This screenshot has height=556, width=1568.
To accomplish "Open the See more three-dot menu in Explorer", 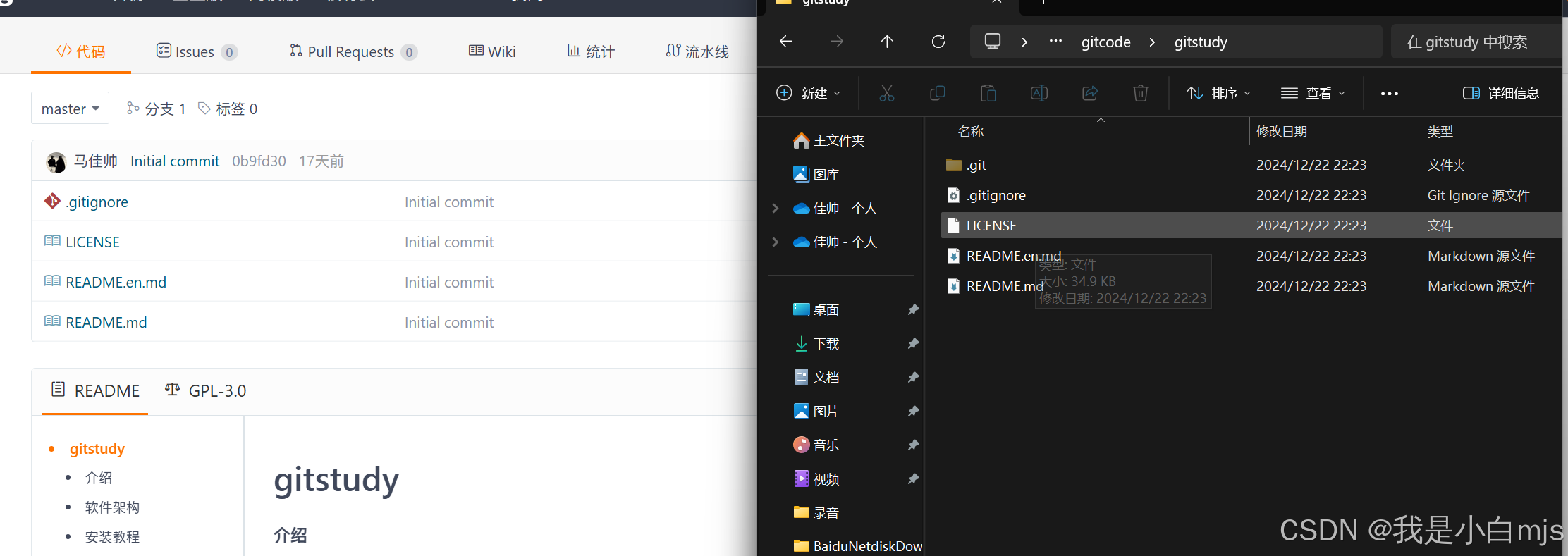I will (x=1390, y=94).
